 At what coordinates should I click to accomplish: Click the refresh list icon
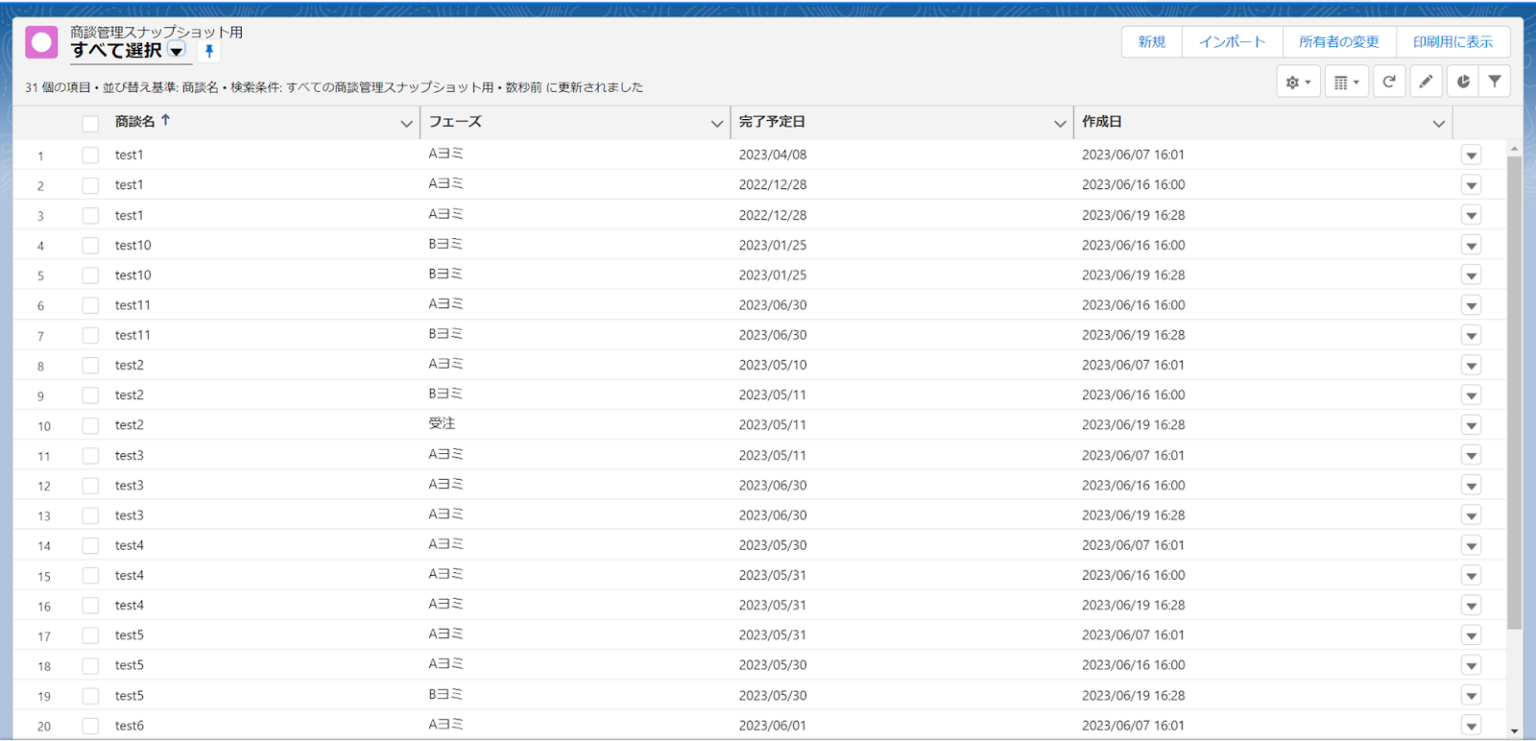click(x=1389, y=82)
